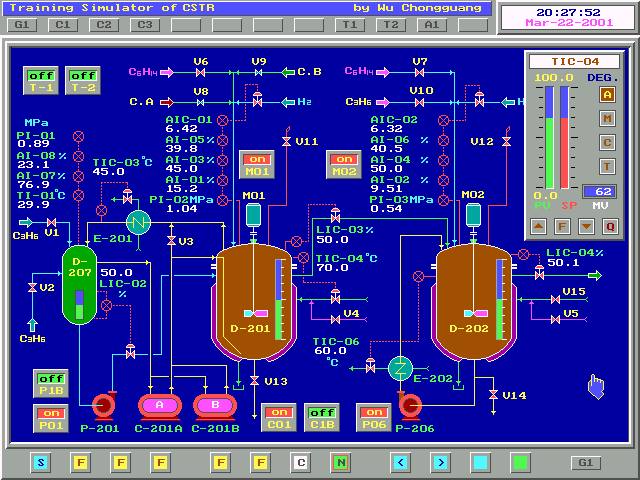Toggle the T-1 off switch
Viewport: 640px width, 480px height.
(41, 81)
